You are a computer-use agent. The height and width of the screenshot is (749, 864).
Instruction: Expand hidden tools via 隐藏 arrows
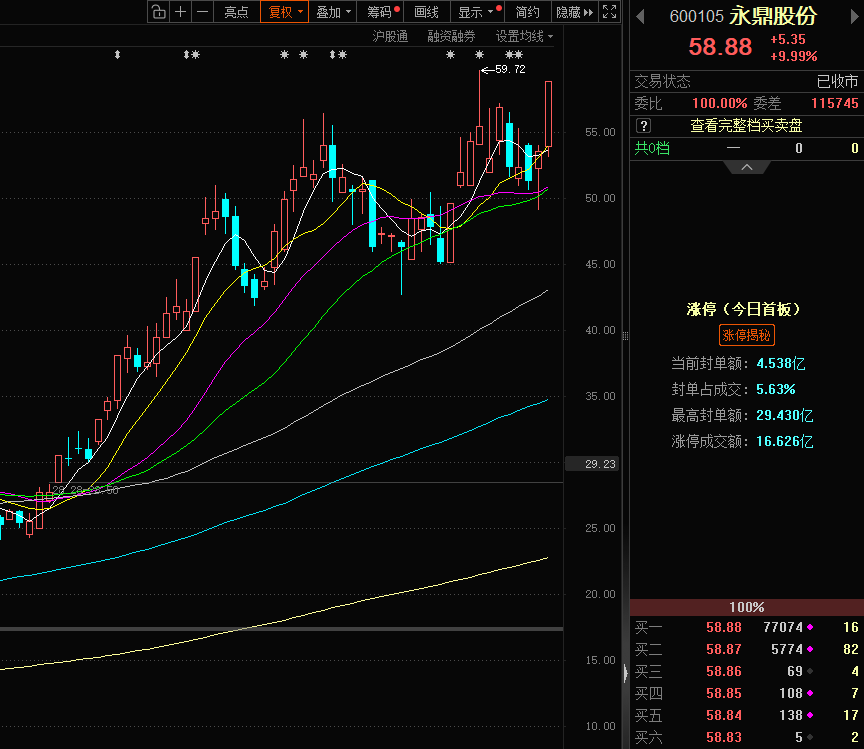pos(574,12)
